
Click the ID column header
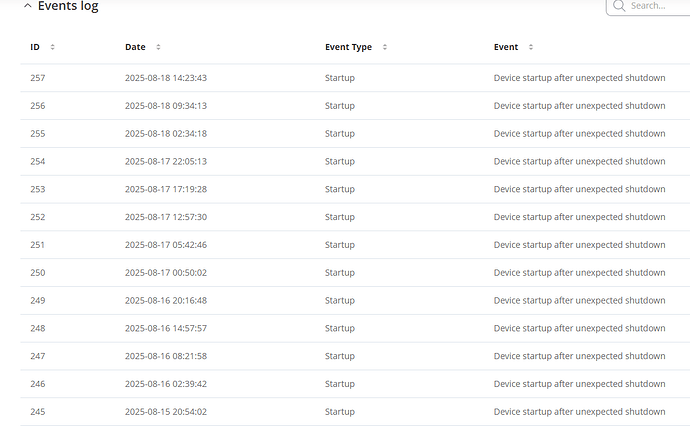tap(35, 47)
